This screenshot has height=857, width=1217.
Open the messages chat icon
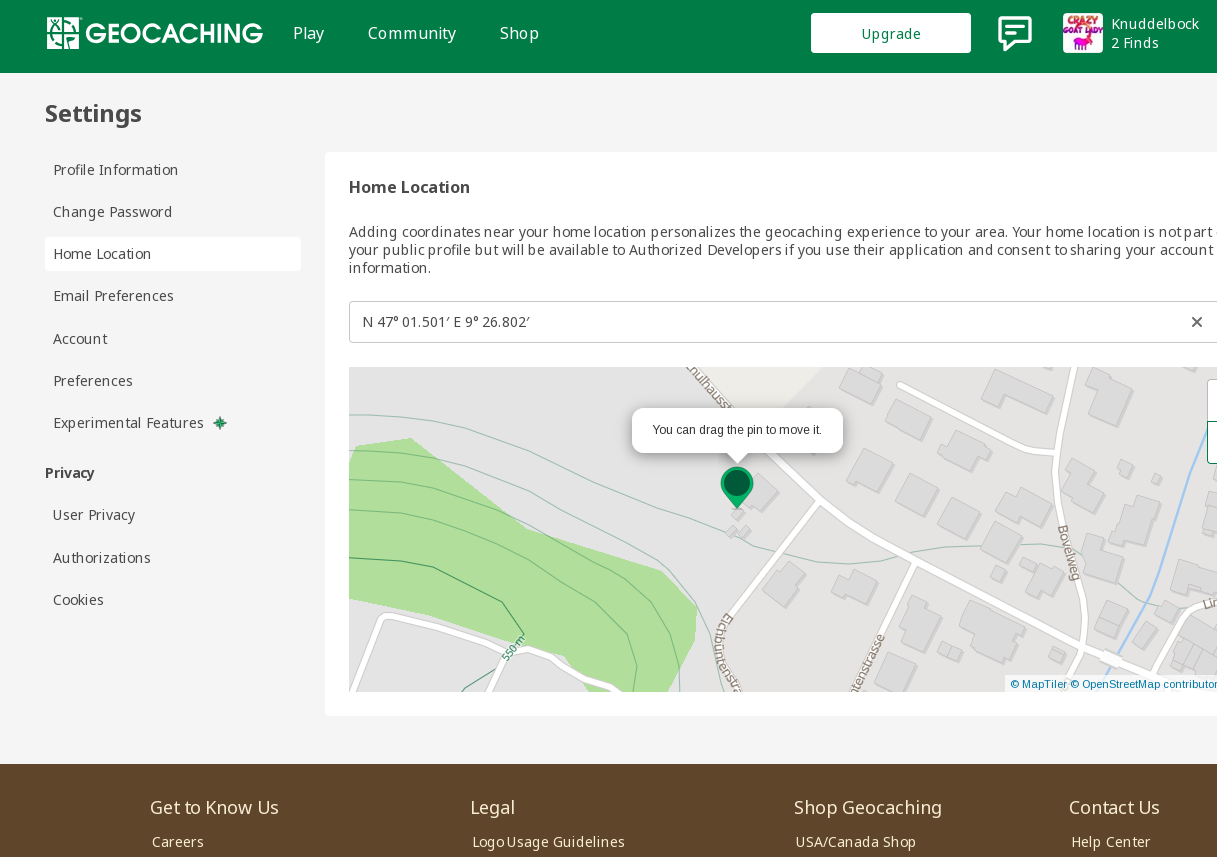tap(1014, 33)
